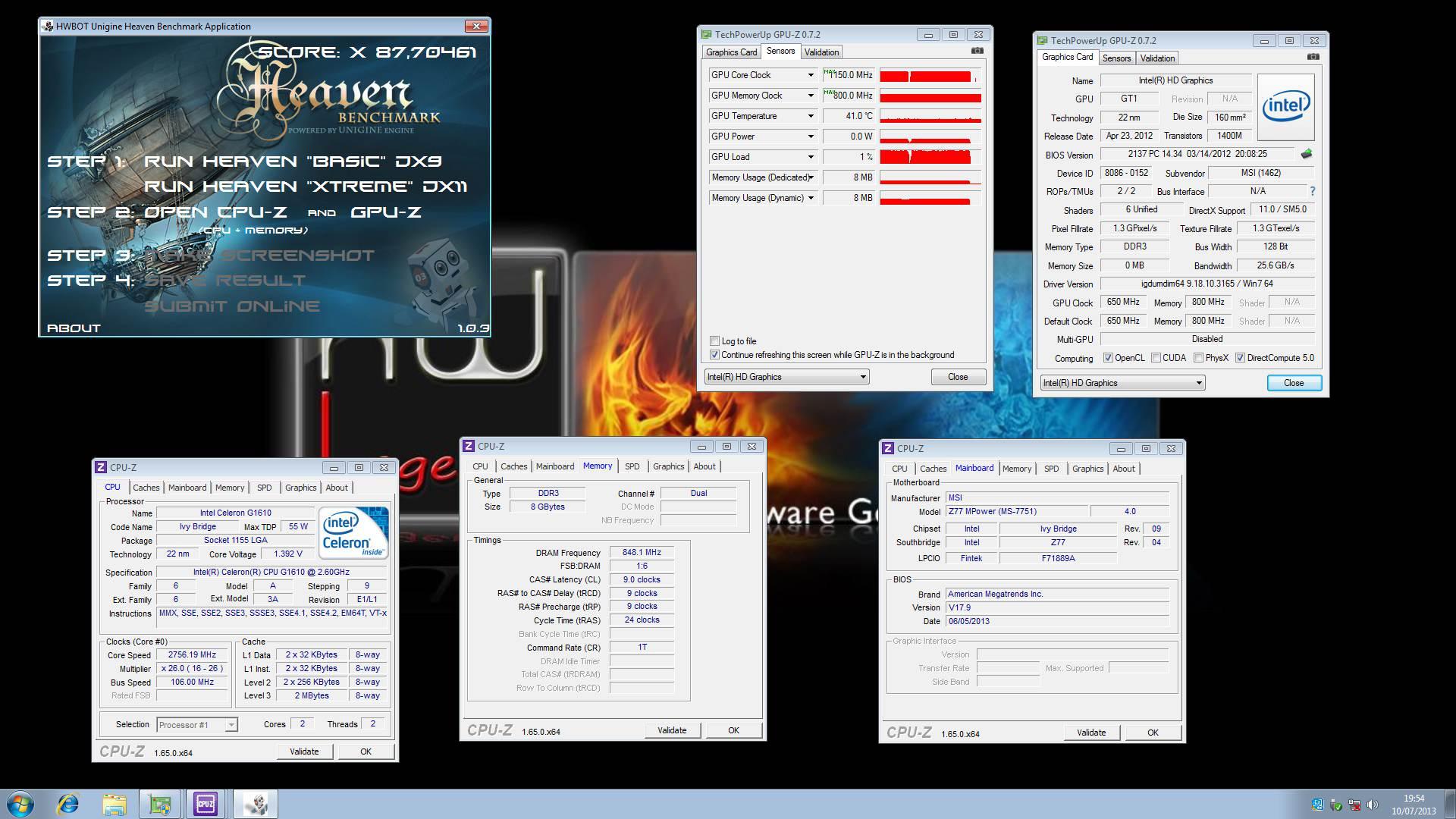Open the Windows Start button
1456x819 pixels.
(x=20, y=804)
